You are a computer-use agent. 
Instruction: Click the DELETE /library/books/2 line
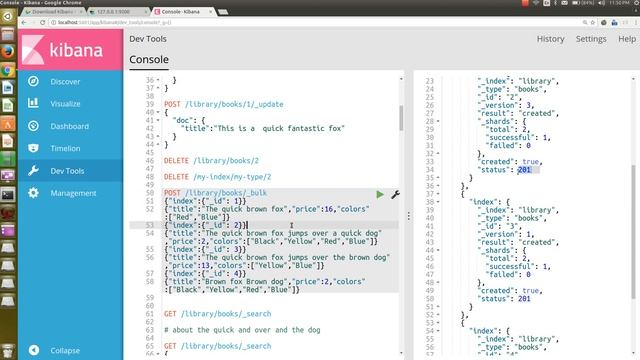coord(211,160)
